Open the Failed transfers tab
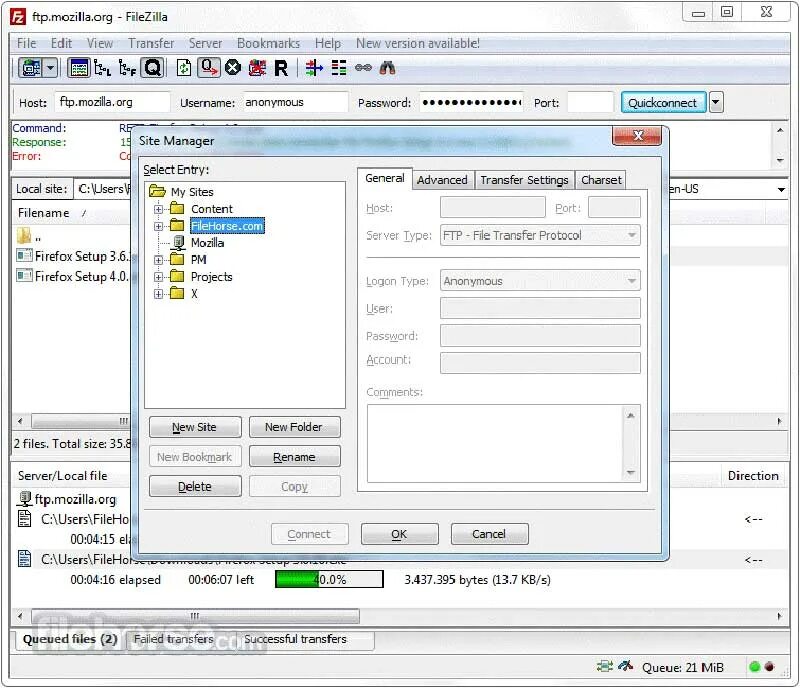 pyautogui.click(x=173, y=639)
